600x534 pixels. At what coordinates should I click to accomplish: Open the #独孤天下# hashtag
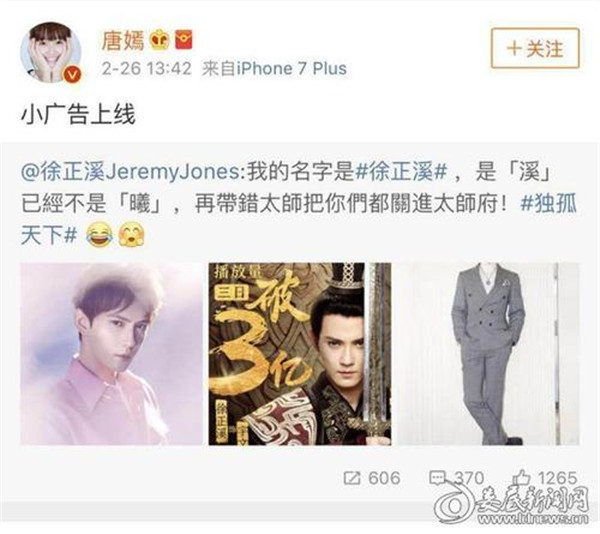298,219
